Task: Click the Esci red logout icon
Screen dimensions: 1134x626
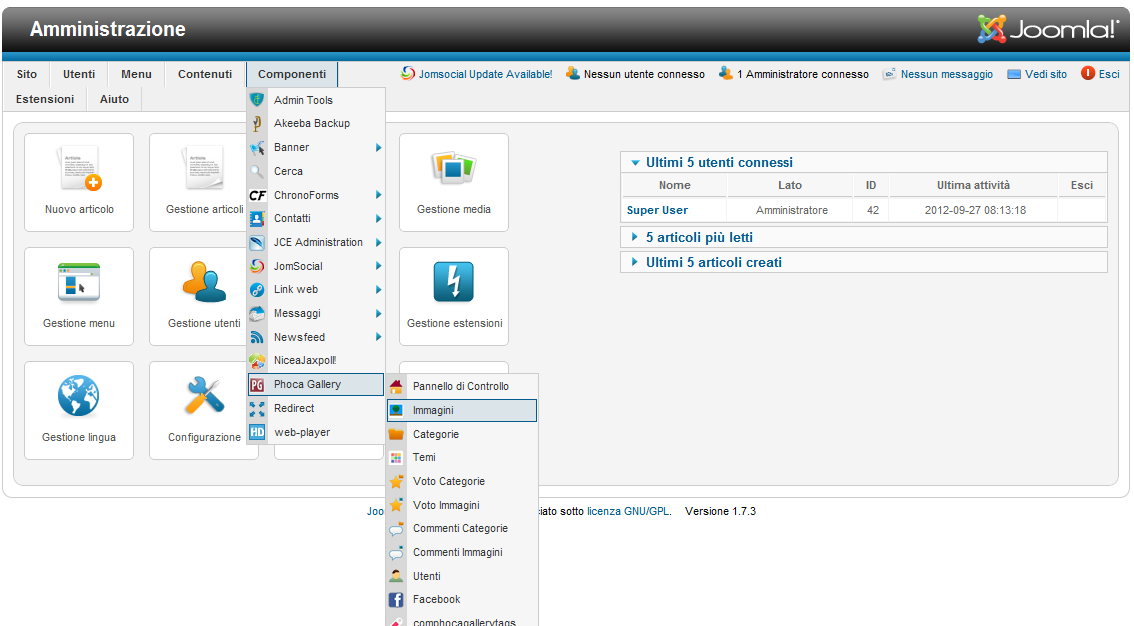Action: (x=1088, y=73)
